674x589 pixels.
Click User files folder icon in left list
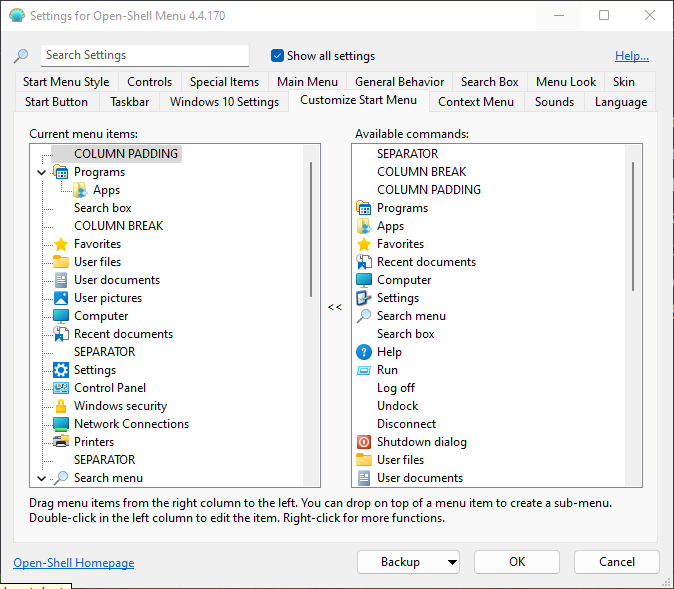tap(61, 262)
